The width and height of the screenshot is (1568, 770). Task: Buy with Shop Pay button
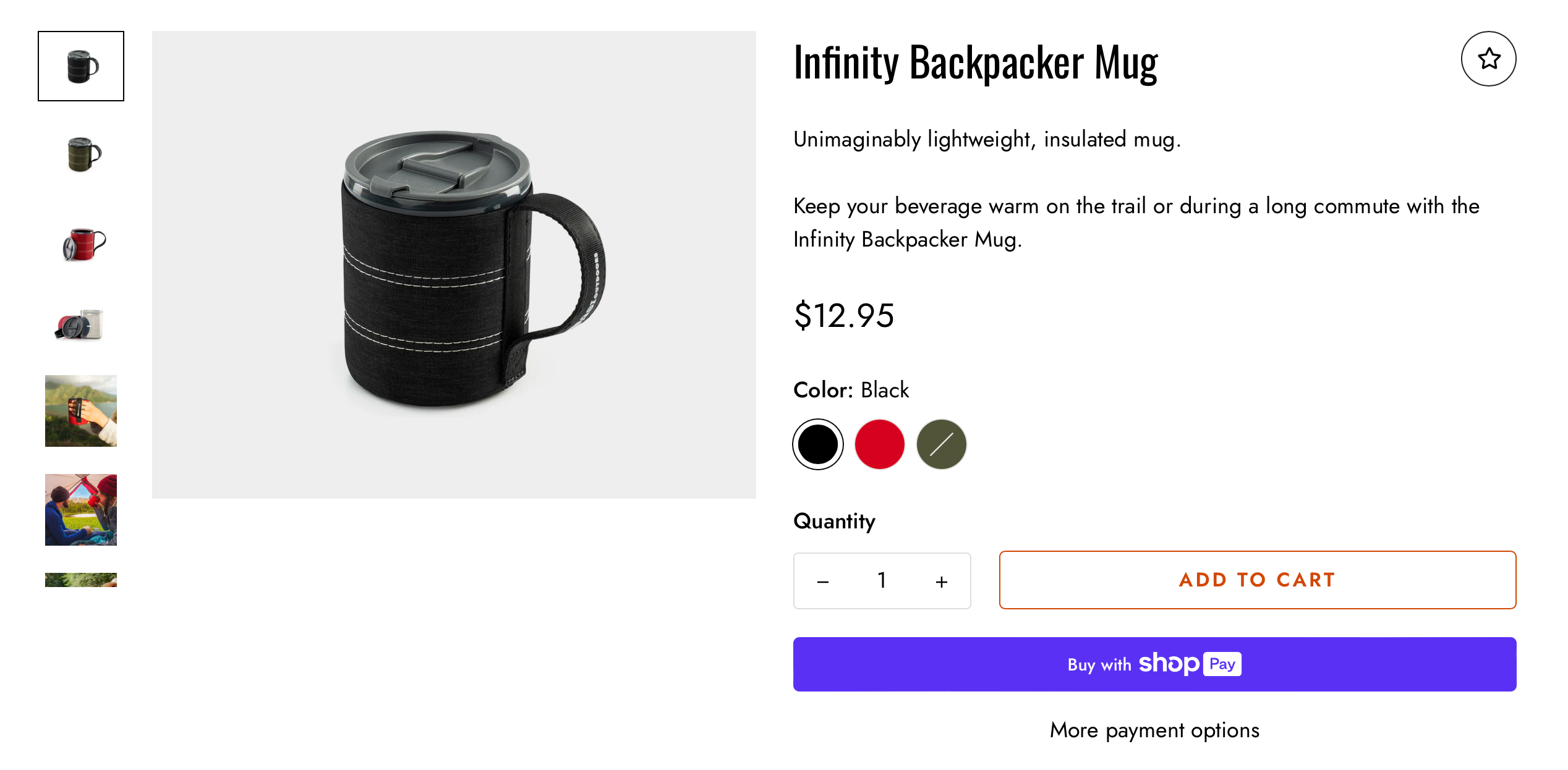click(1154, 664)
